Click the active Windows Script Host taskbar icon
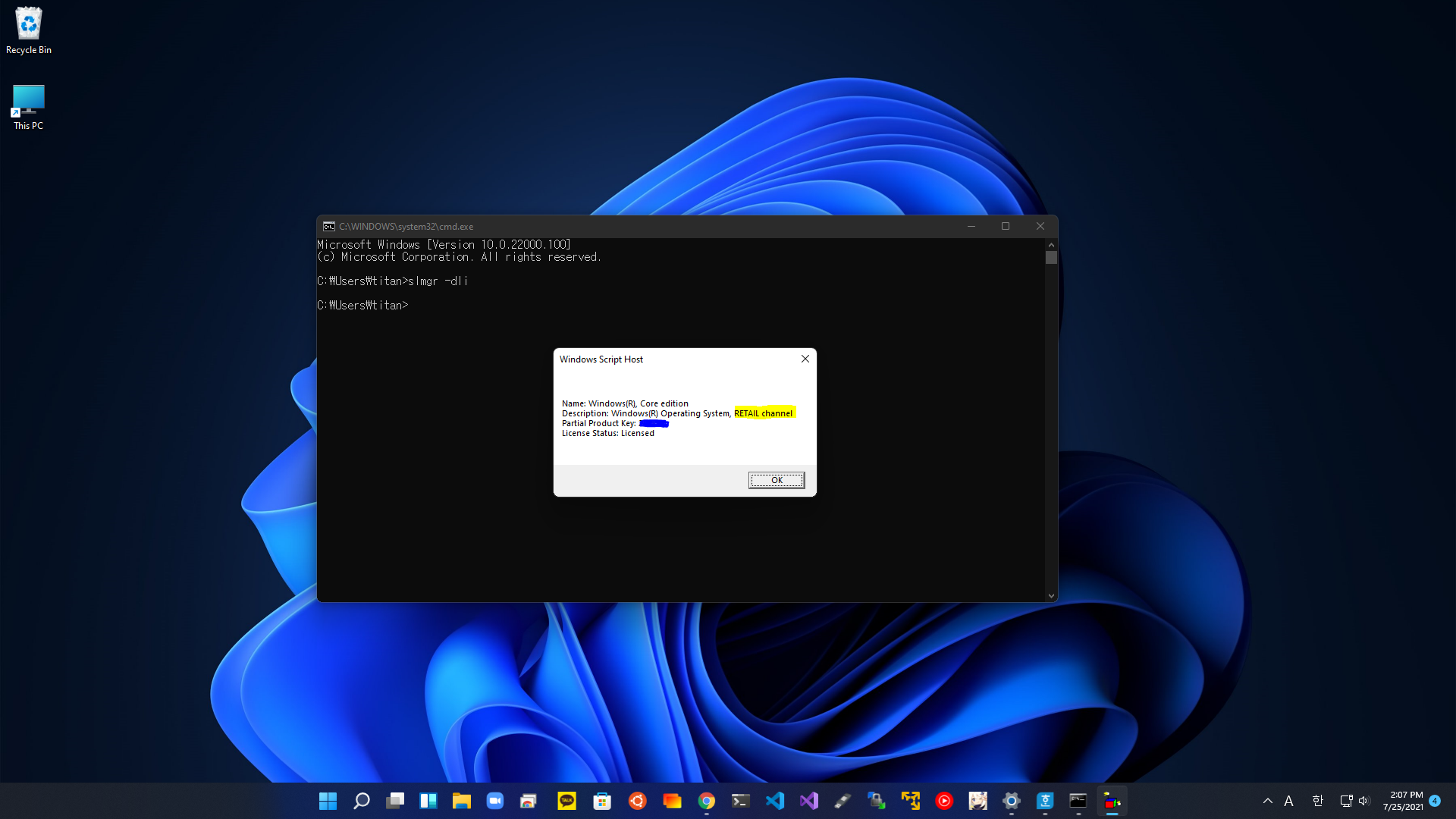 click(1112, 801)
